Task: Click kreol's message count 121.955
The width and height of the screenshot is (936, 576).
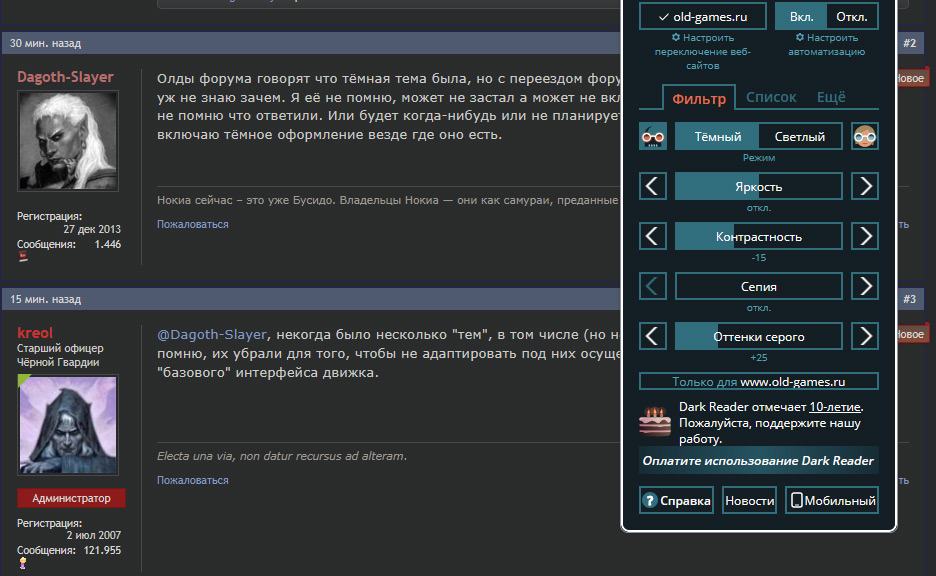Action: point(102,550)
